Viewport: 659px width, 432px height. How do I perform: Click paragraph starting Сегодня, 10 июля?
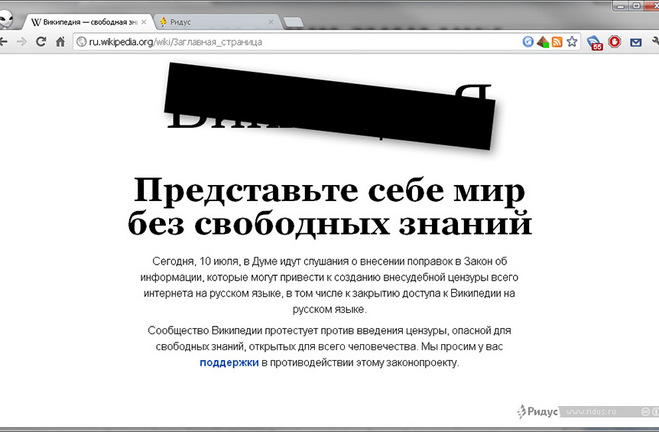330,285
